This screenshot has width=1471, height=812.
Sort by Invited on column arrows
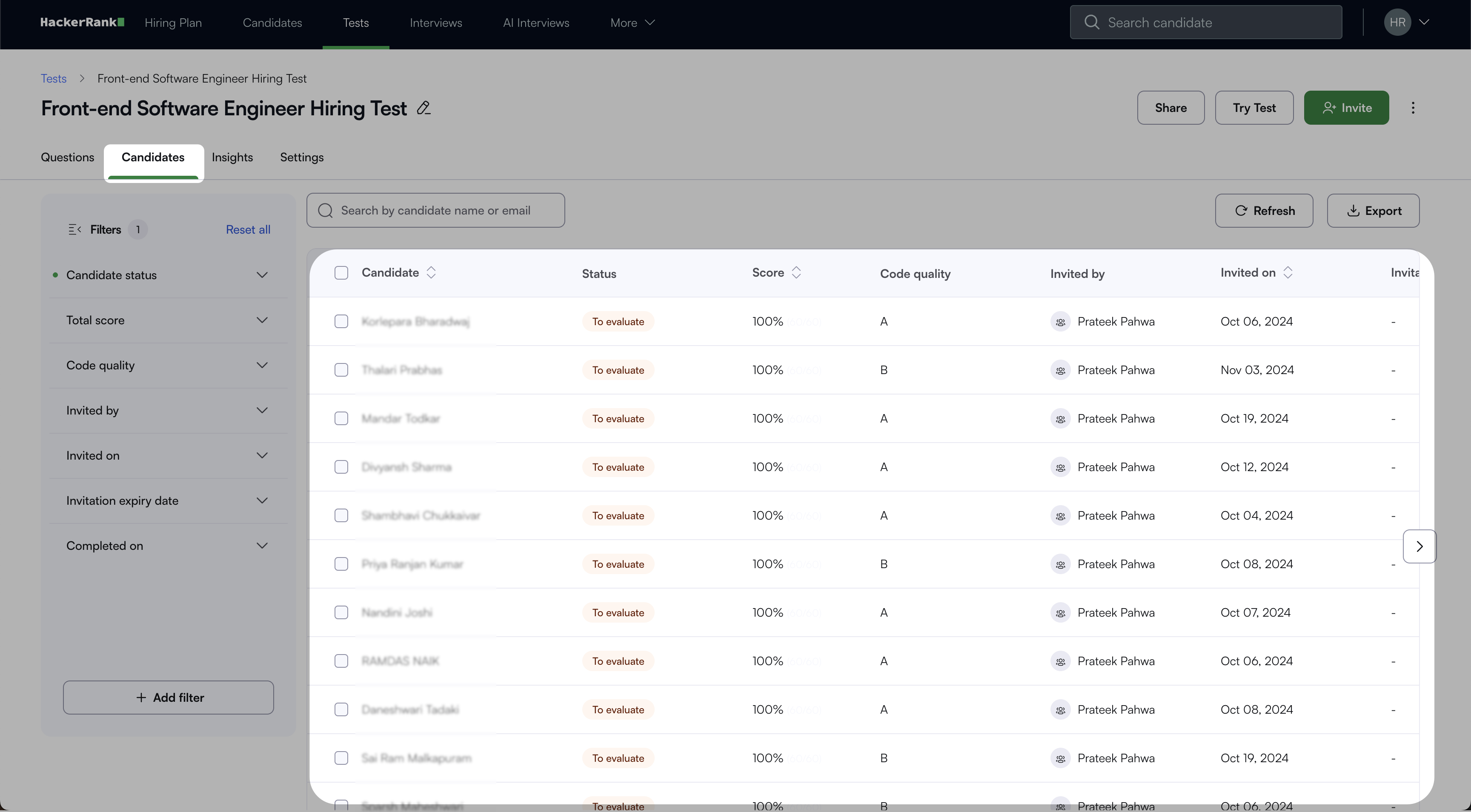1288,272
